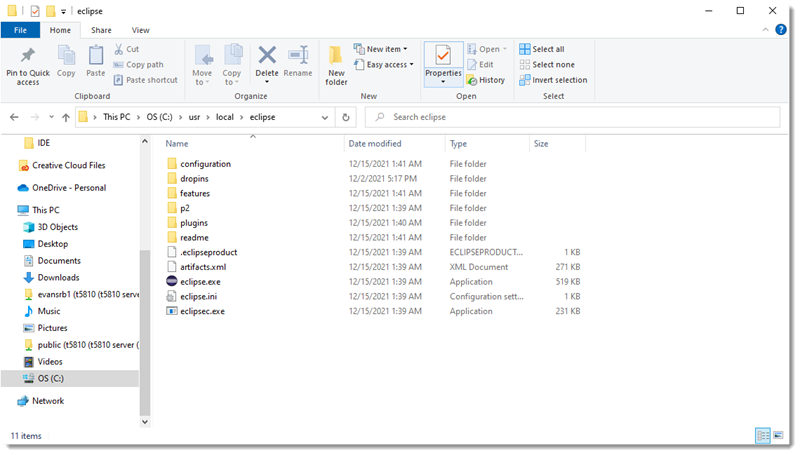Open OneDrive - Personal in the sidebar
The height and width of the screenshot is (455, 800).
(x=69, y=188)
